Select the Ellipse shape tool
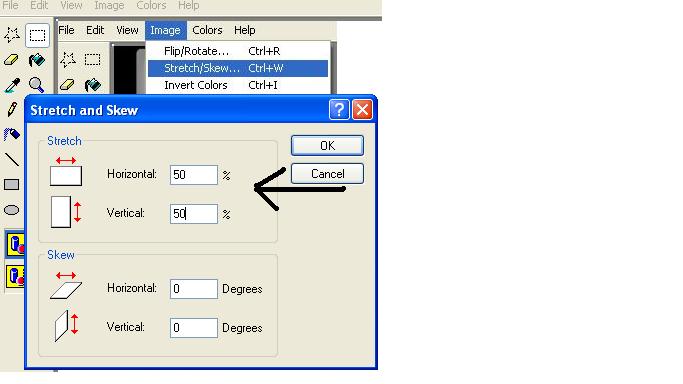 [x=12, y=210]
